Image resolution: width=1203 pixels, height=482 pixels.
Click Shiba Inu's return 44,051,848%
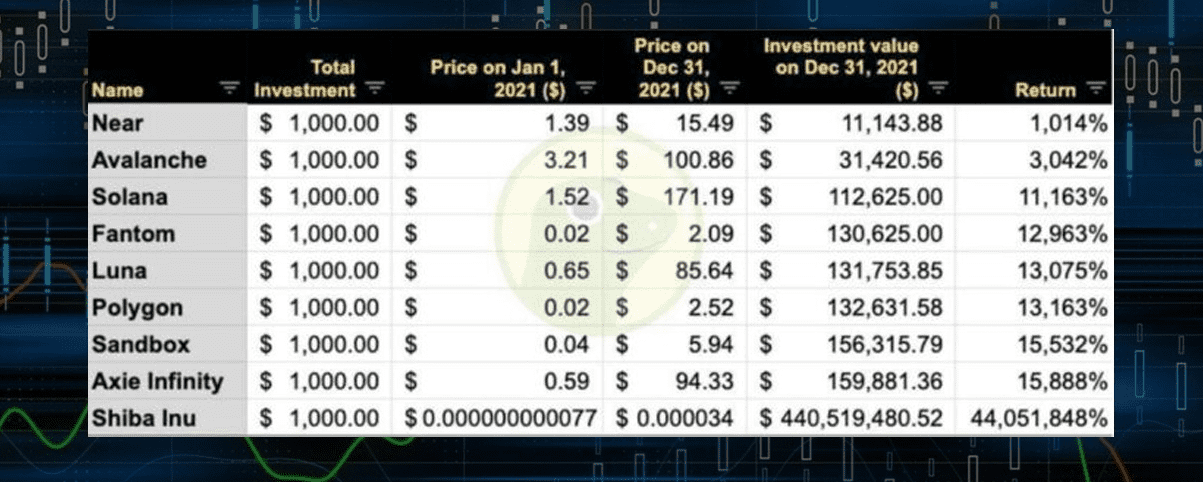[1037, 418]
